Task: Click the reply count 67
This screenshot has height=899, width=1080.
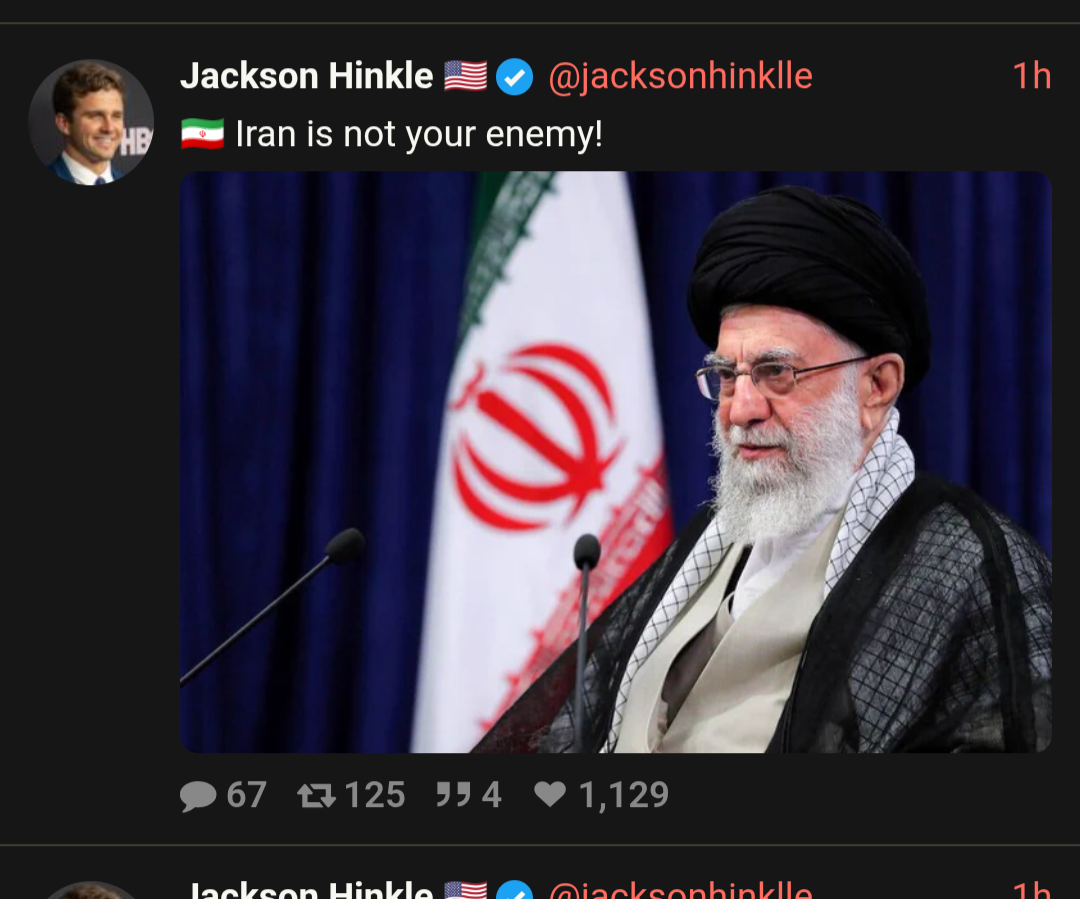Action: 247,795
